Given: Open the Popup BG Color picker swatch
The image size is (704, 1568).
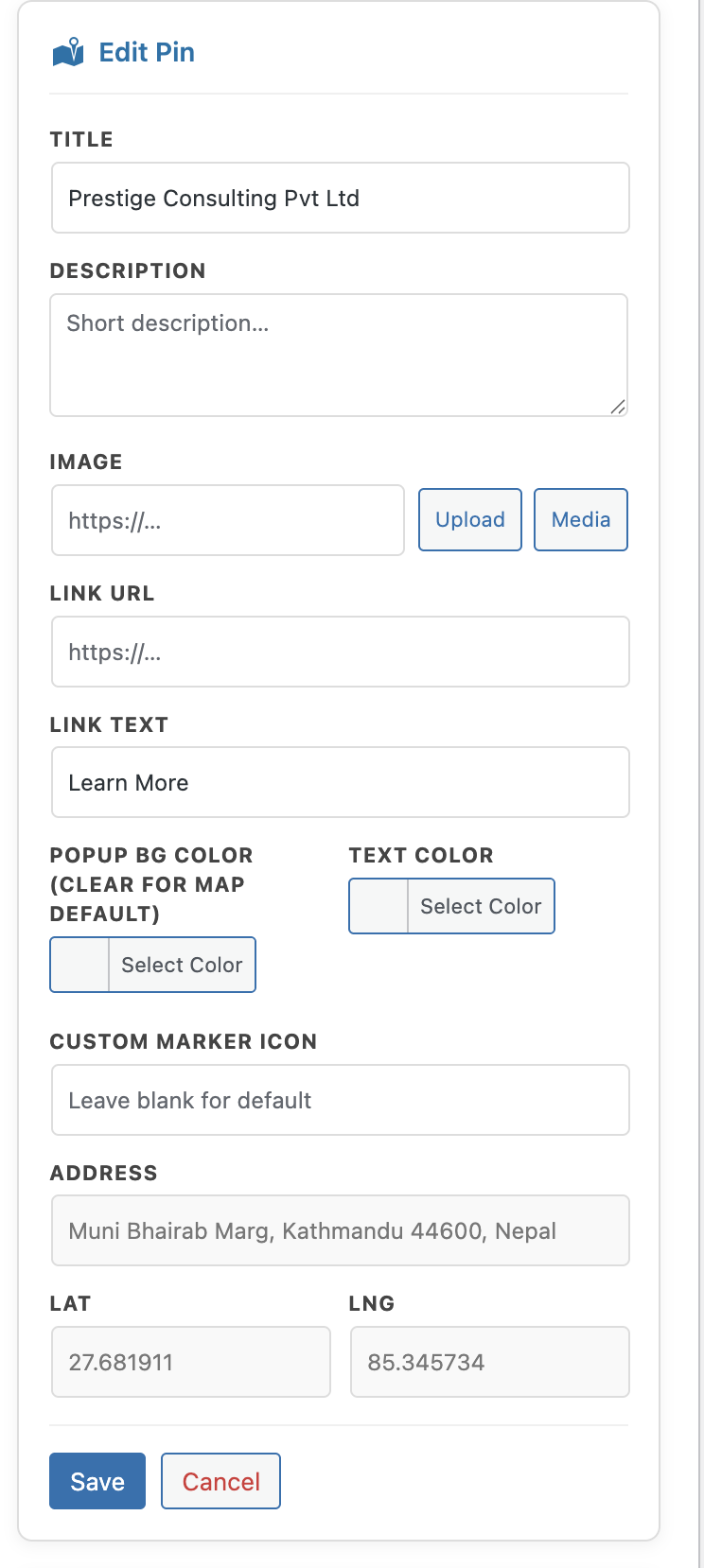Looking at the screenshot, I should 79,964.
